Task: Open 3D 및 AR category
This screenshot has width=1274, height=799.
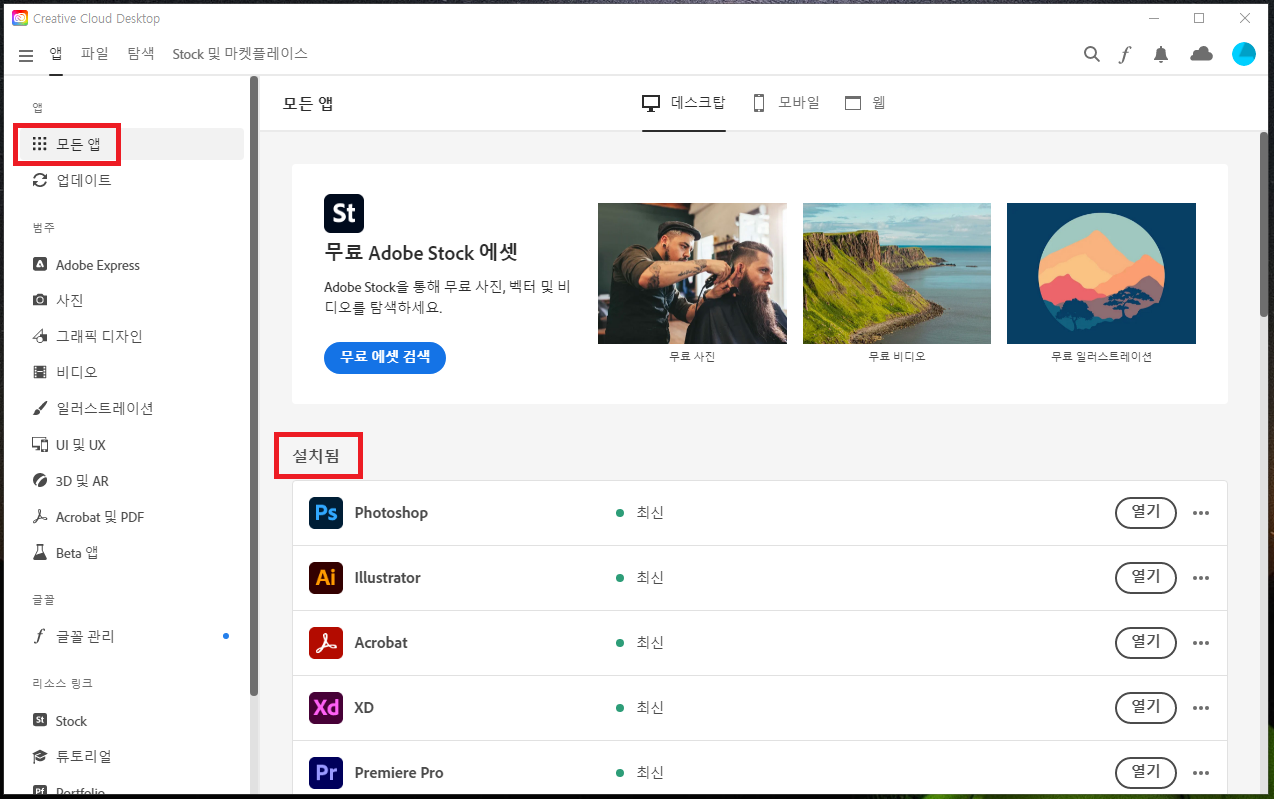Action: (130, 481)
